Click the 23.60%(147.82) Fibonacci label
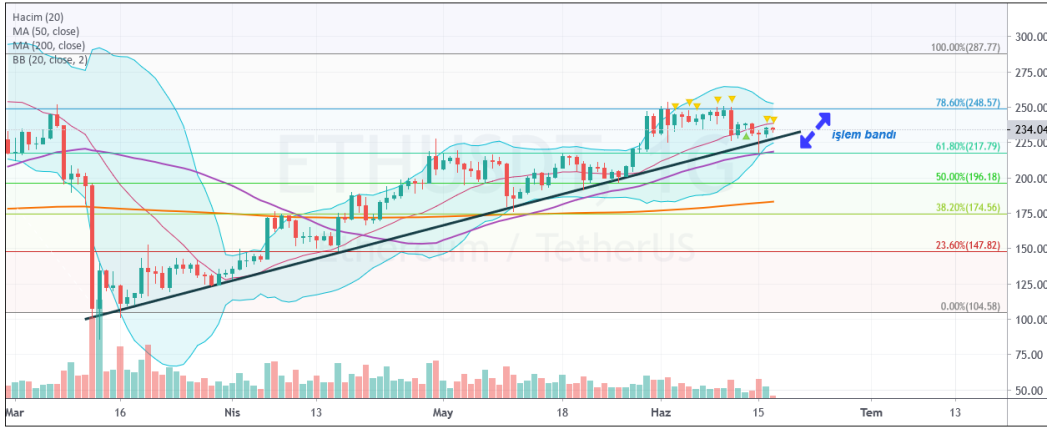The image size is (1047, 429). pyautogui.click(x=968, y=246)
